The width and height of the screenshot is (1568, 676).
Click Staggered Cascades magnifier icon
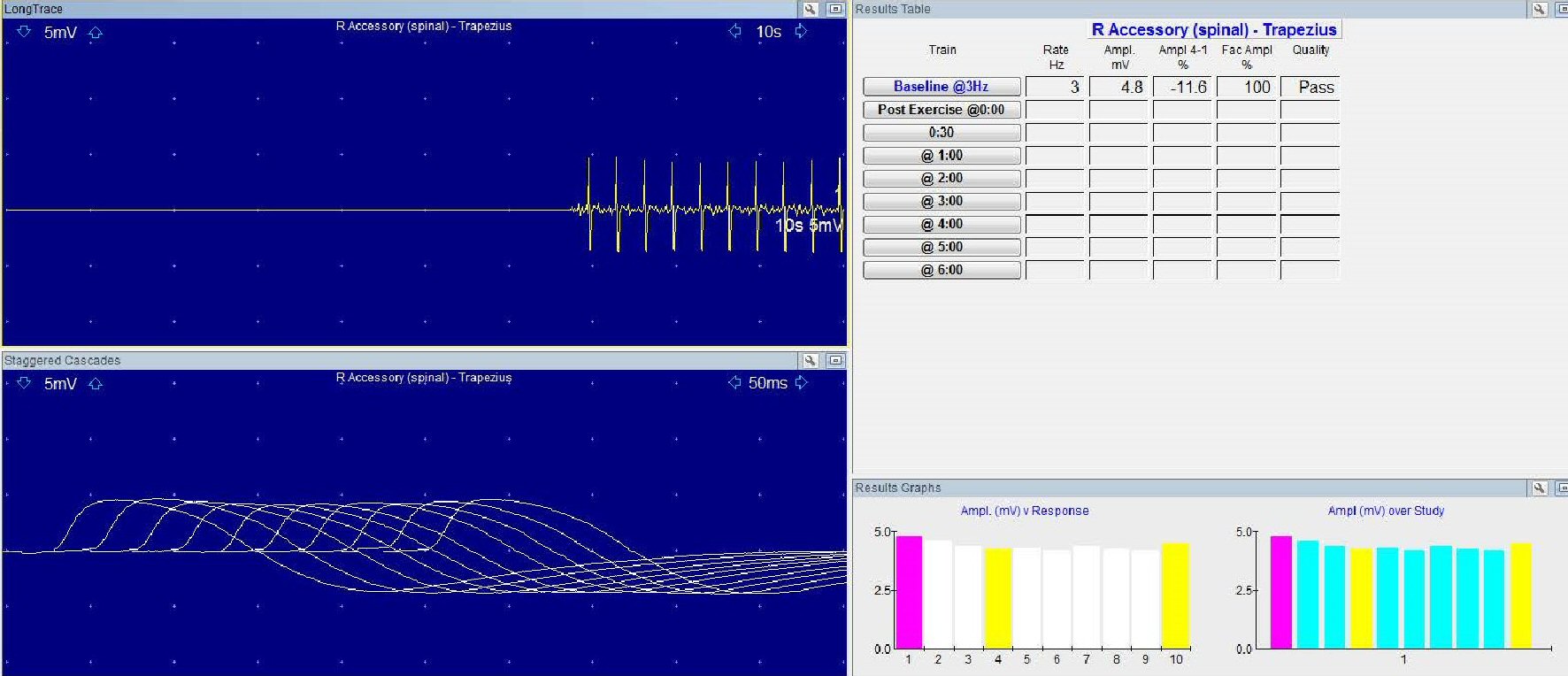click(810, 360)
